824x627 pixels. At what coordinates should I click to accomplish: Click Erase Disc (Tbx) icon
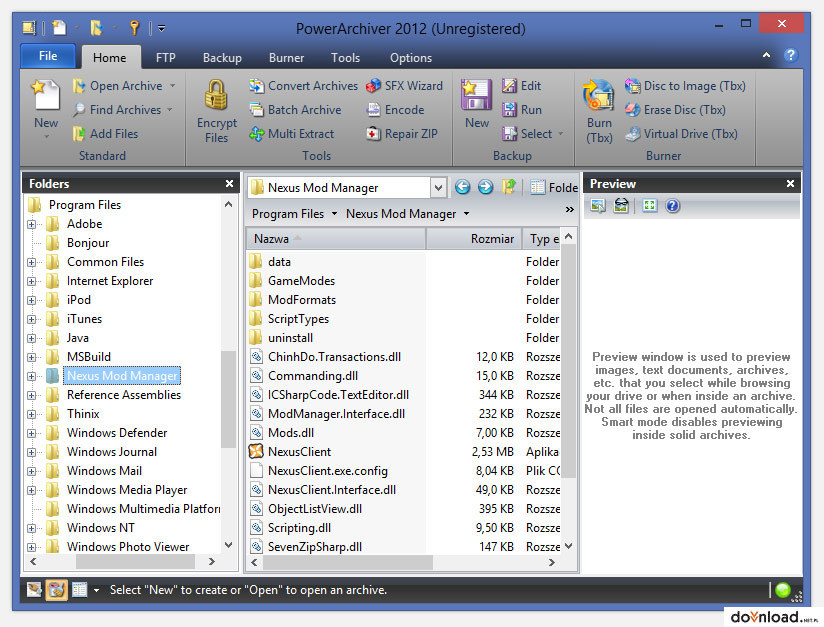click(x=632, y=110)
